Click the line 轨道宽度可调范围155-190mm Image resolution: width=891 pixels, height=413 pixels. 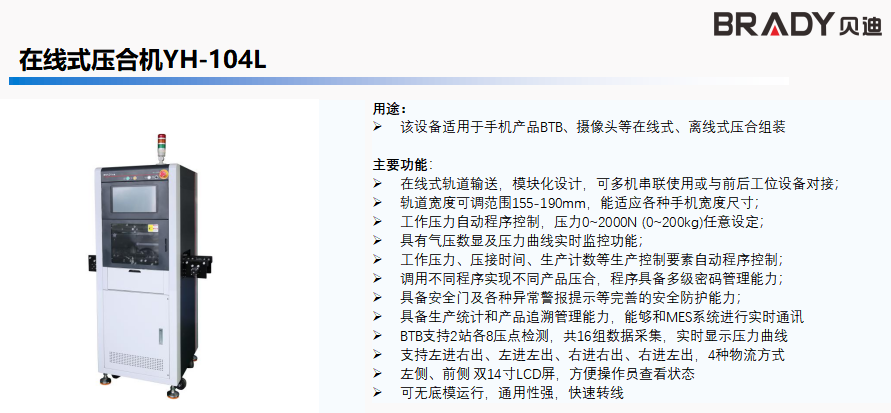580,203
